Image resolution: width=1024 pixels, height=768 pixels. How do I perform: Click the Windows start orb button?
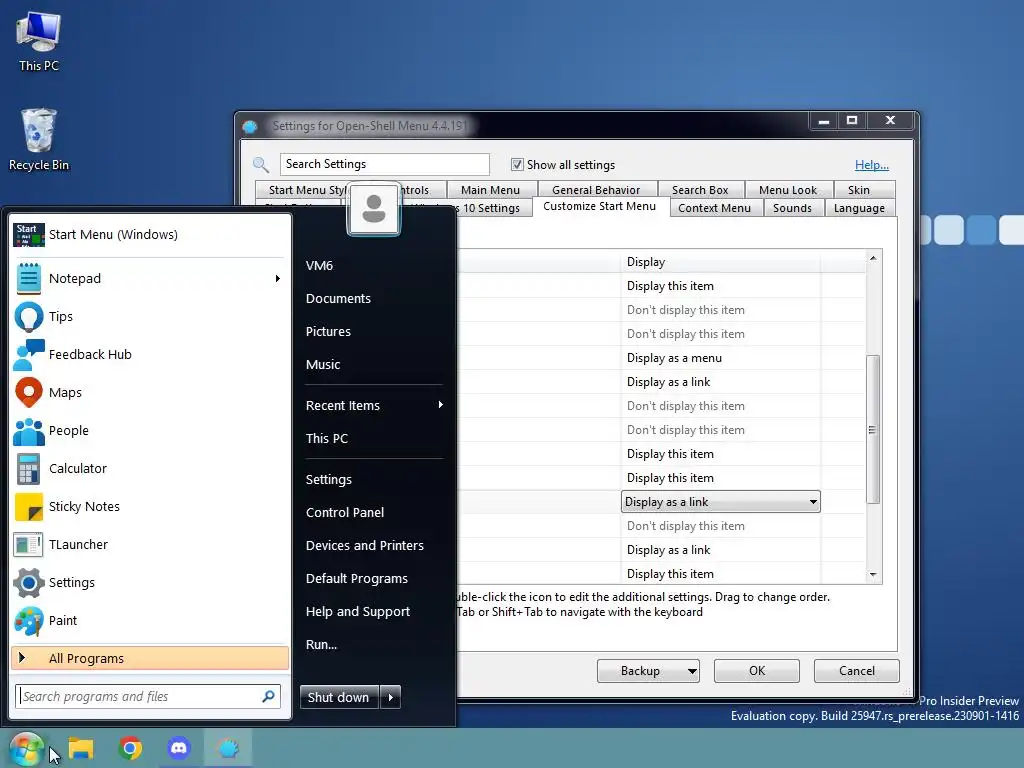click(x=26, y=748)
